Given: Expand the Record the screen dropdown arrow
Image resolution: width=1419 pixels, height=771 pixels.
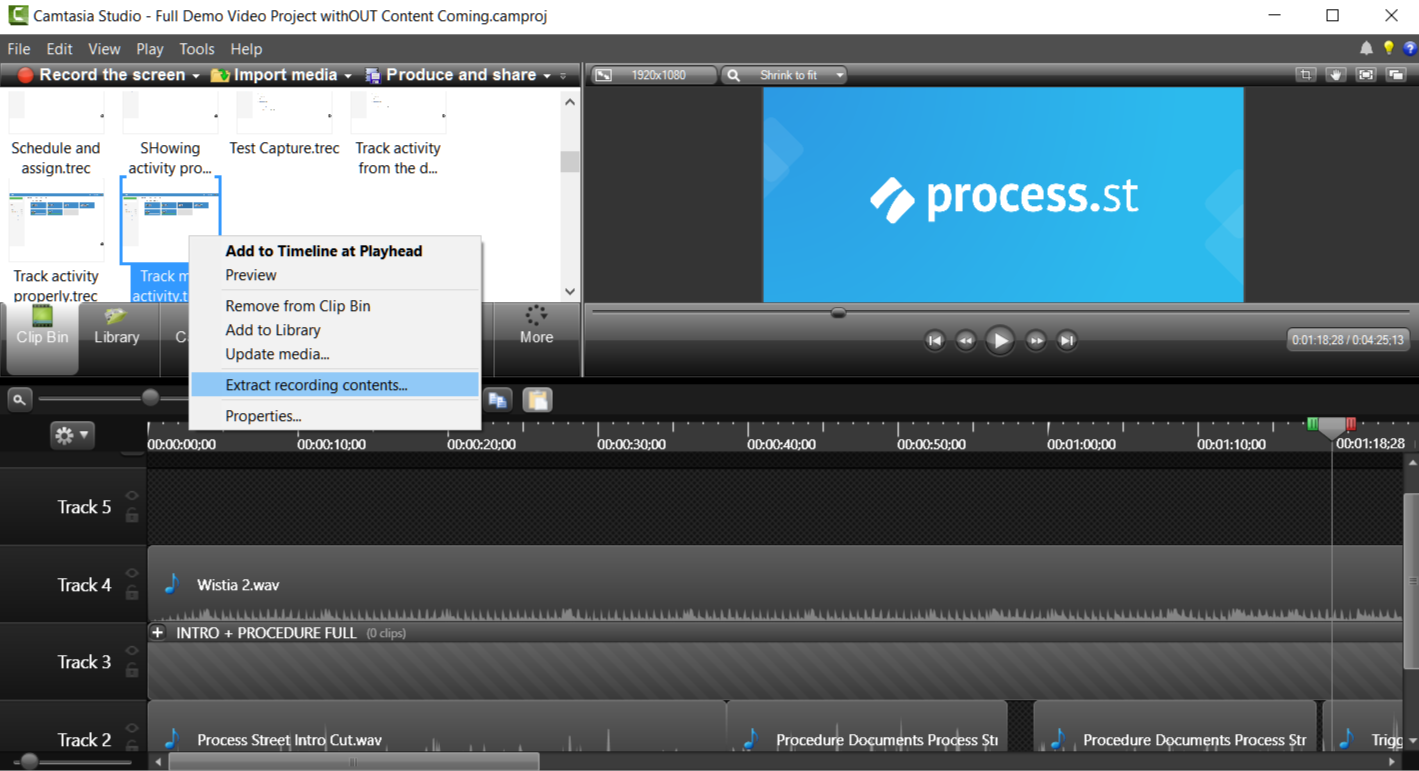Looking at the screenshot, I should 196,76.
